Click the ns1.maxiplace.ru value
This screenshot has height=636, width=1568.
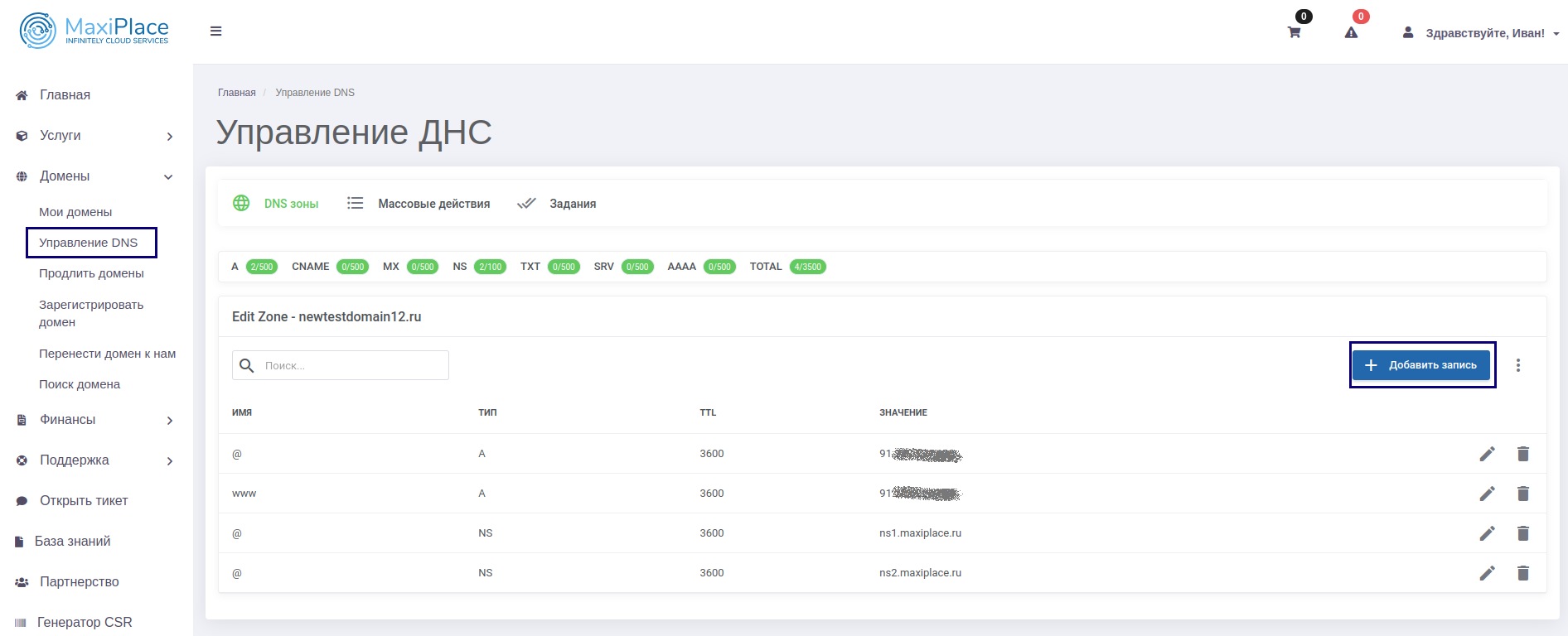(x=920, y=533)
